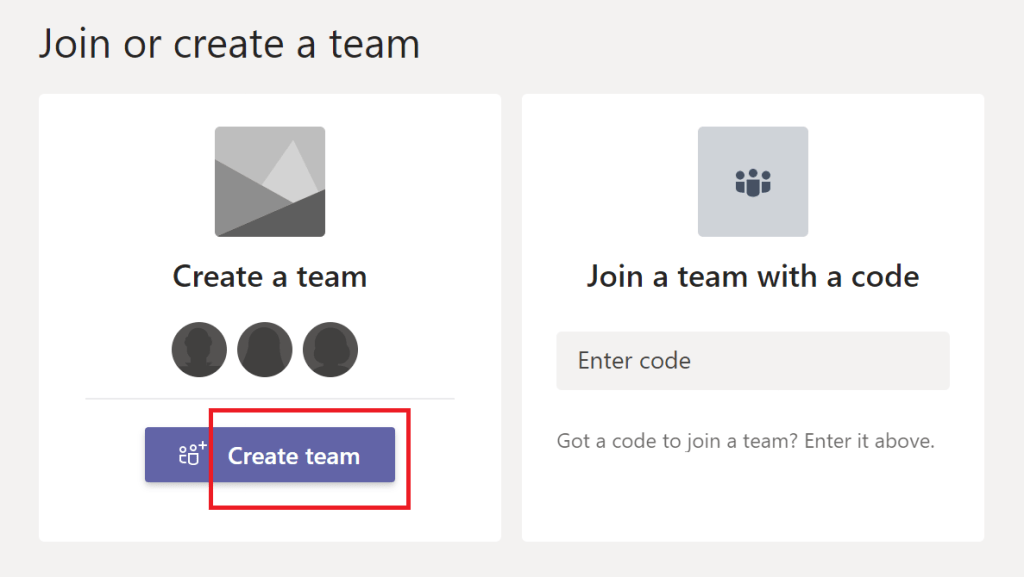Click the word 'Create' on the purple button
Screen dimensions: 1024x577
point(264,456)
